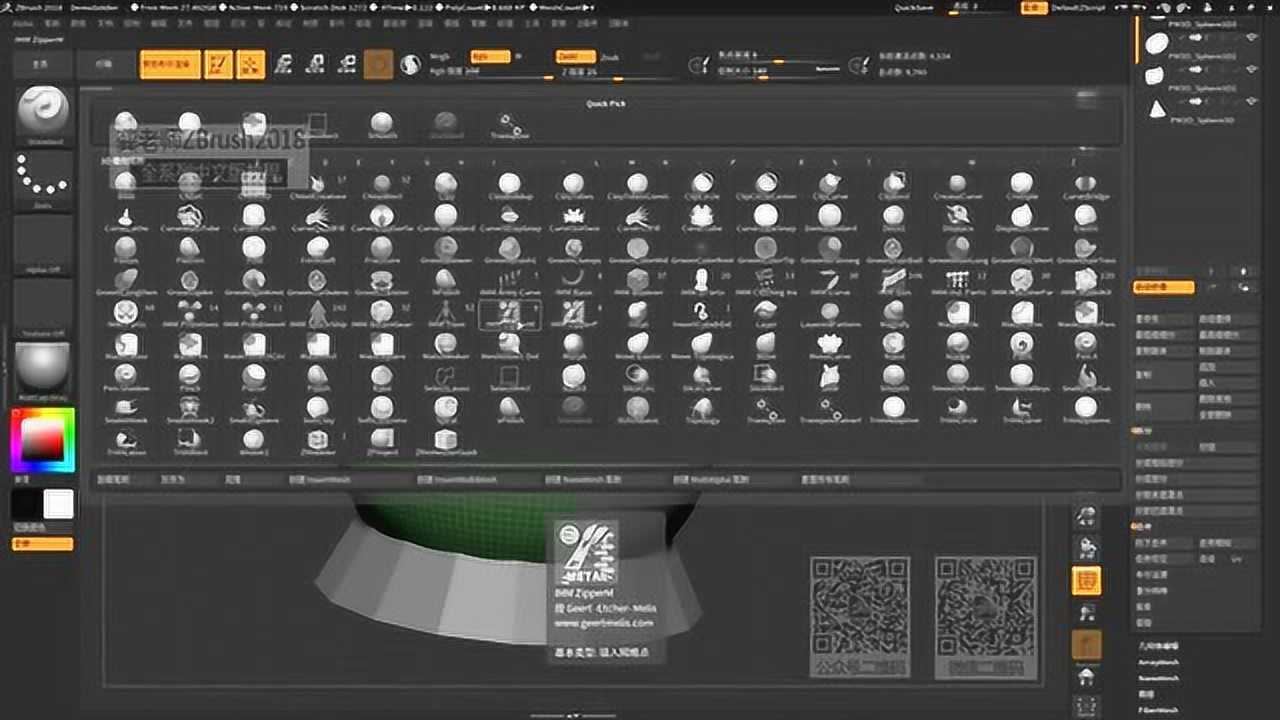Open the bottom tray chevron below the canvas

[x=570, y=714]
